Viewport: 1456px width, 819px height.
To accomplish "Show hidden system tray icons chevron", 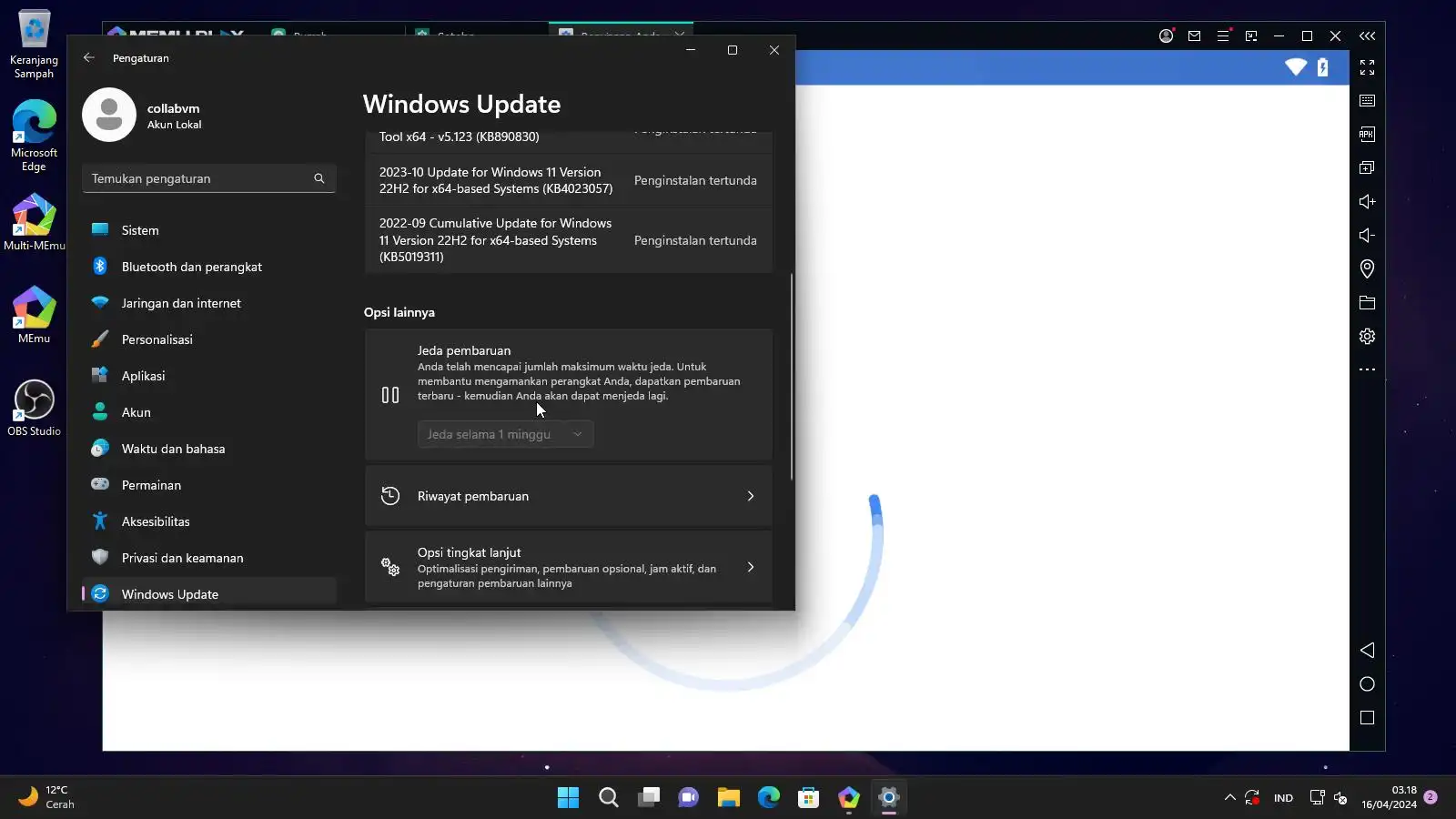I will pos(1229,797).
